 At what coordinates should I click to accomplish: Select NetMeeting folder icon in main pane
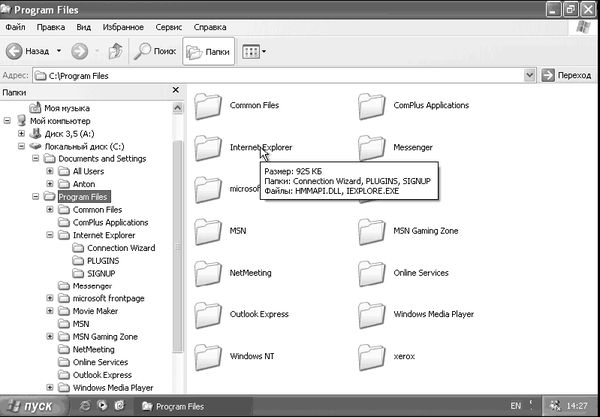coord(208,273)
